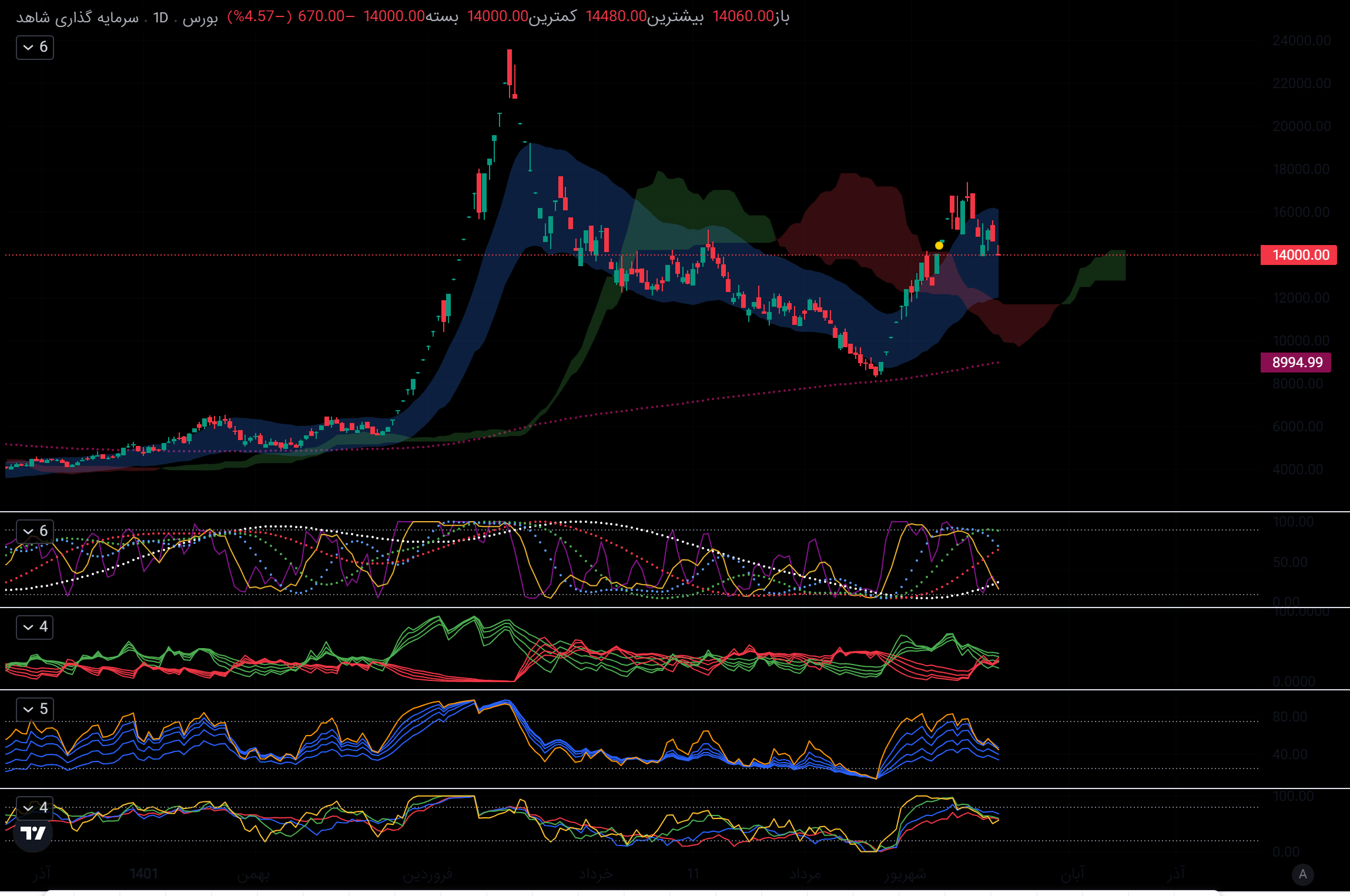1350x896 pixels.
Task: Select the yellow dot marker on chart
Action: (939, 246)
